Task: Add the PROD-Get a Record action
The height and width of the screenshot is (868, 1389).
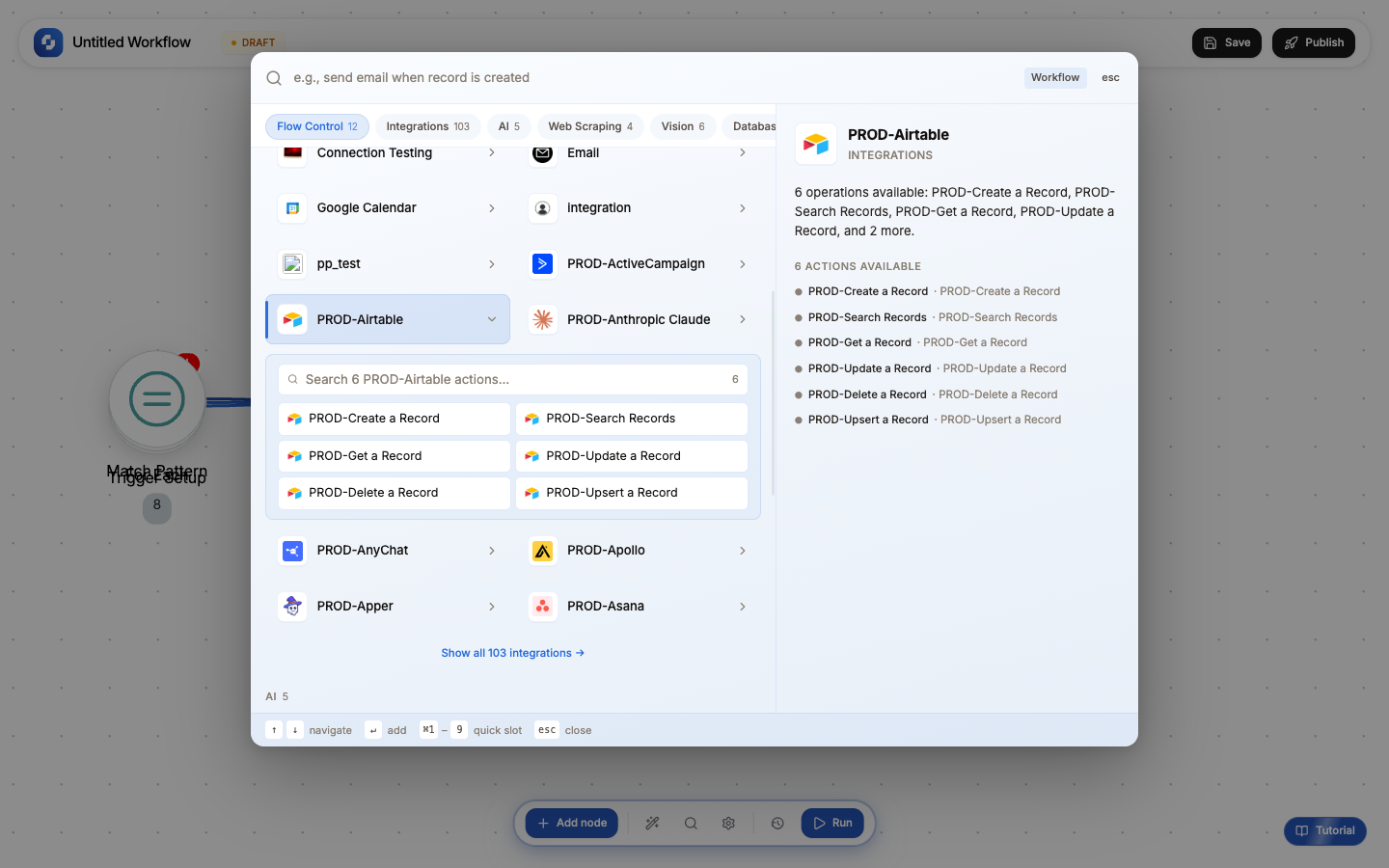Action: 395,456
